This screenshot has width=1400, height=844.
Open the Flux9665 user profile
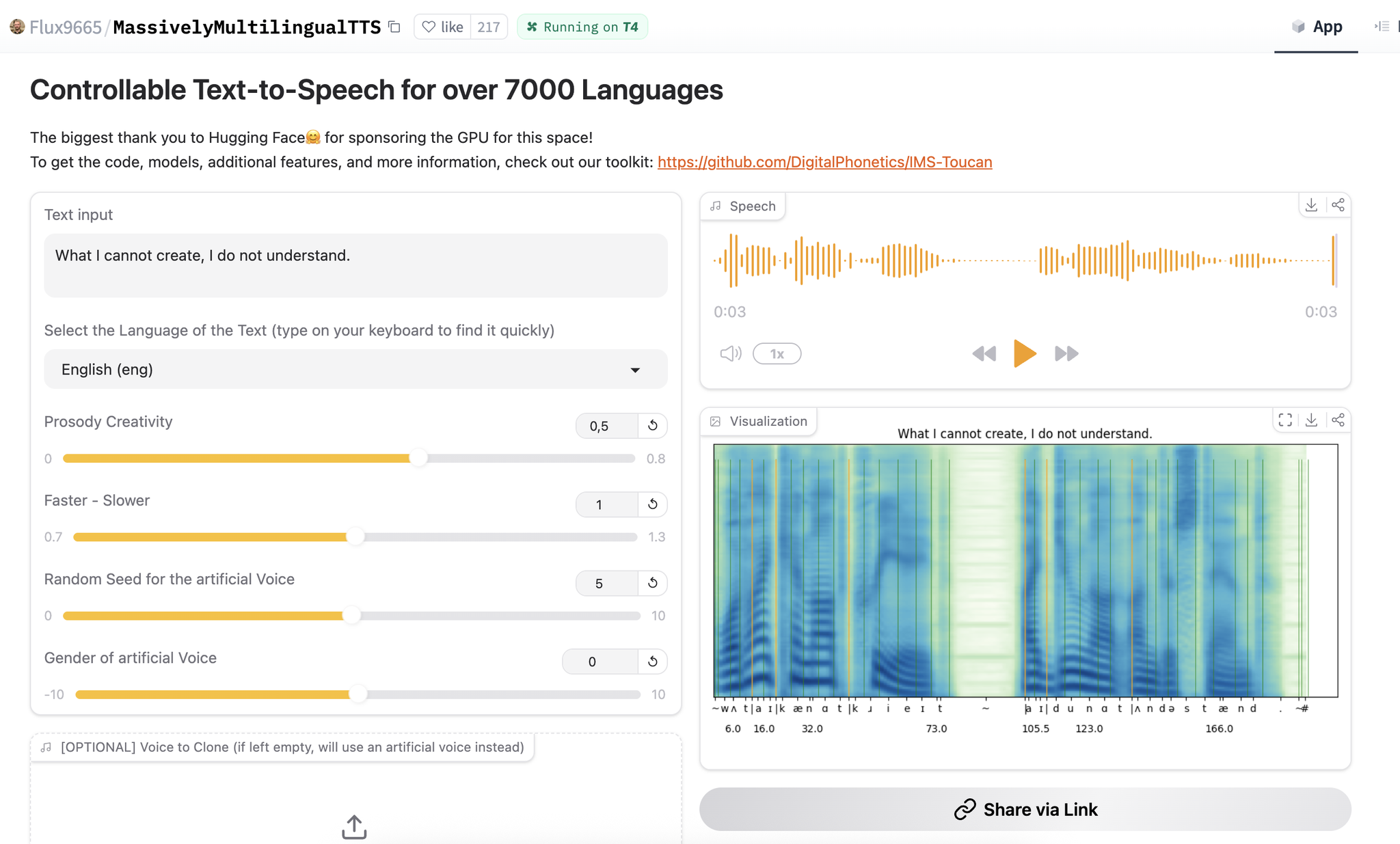click(65, 27)
